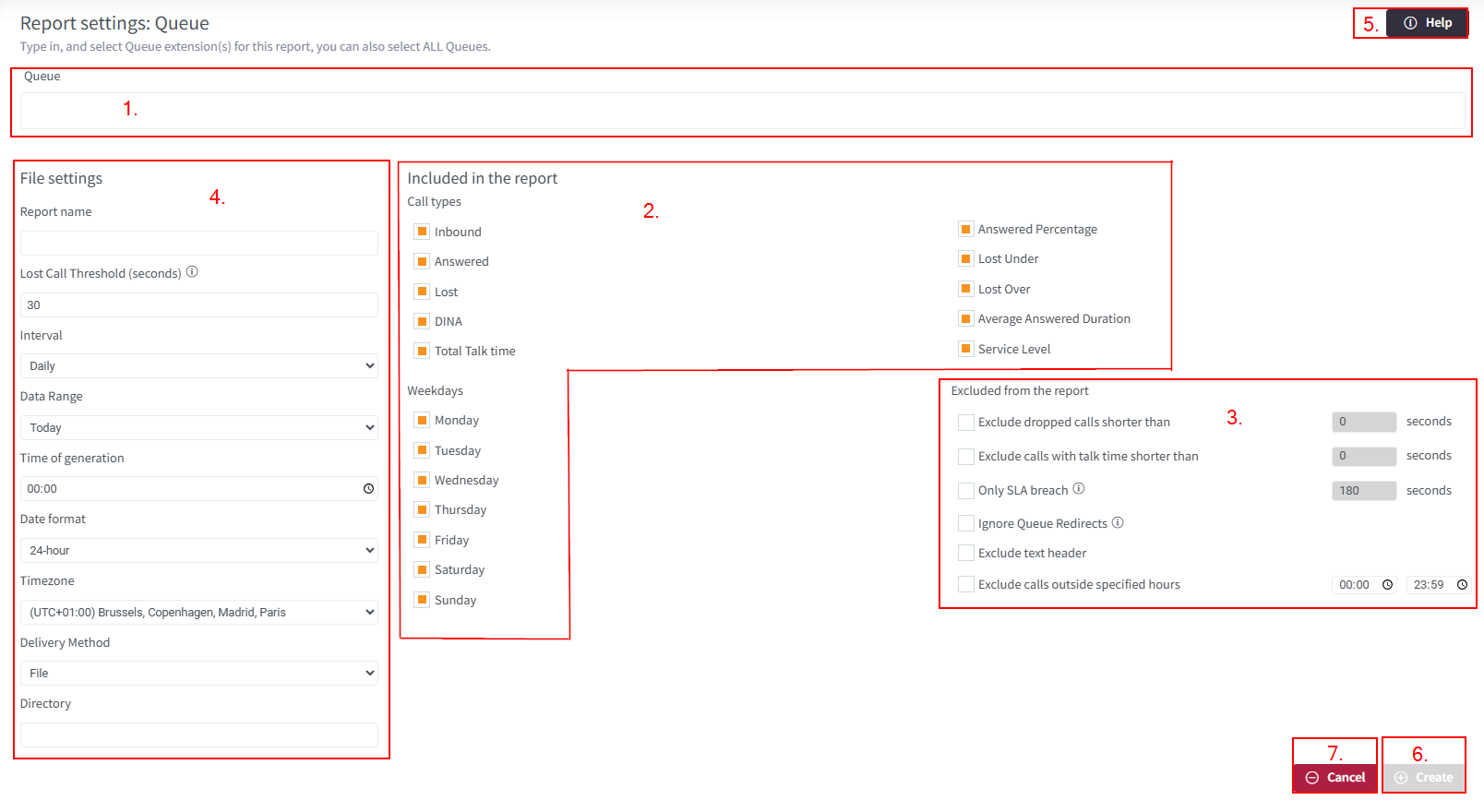Open the Delivery Method dropdown
Image resolution: width=1484 pixels, height=812 pixels.
[199, 674]
